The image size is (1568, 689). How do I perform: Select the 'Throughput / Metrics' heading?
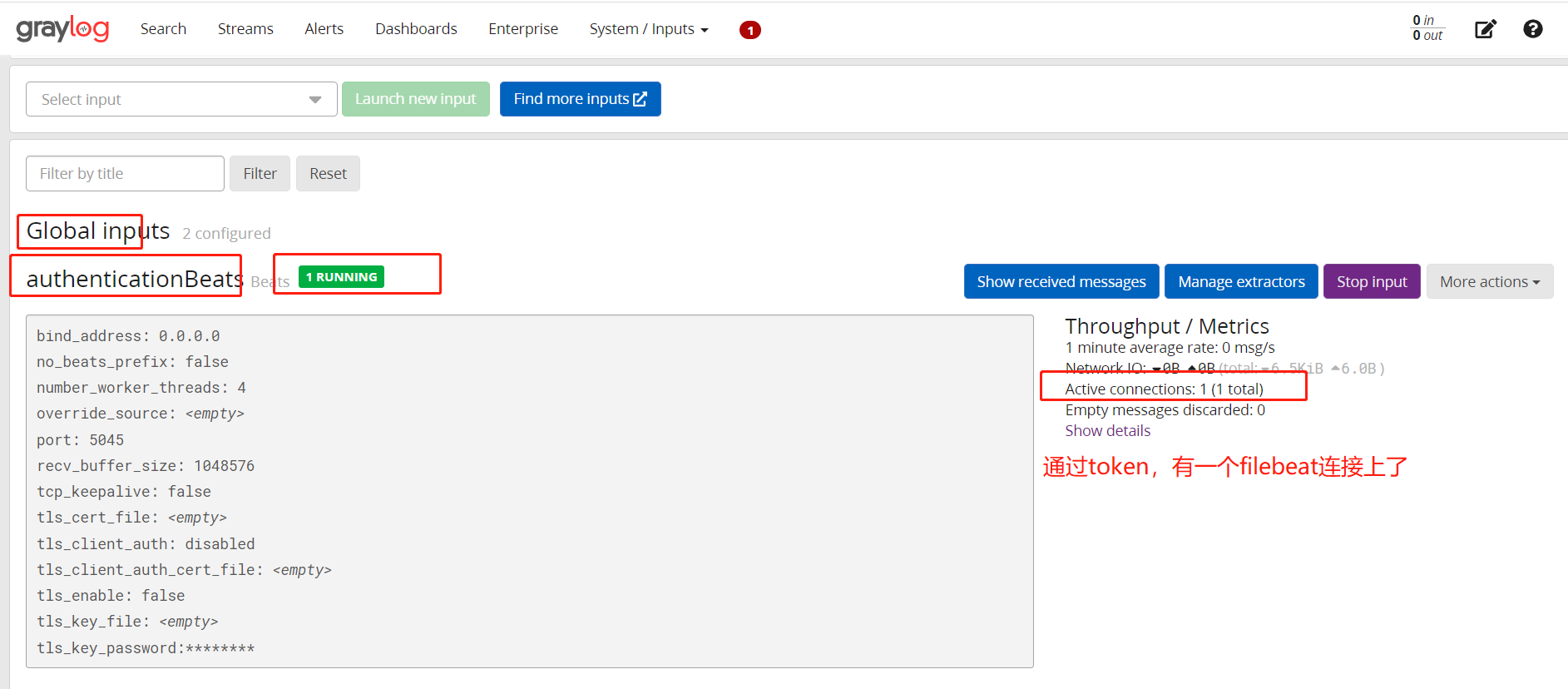click(x=1166, y=326)
